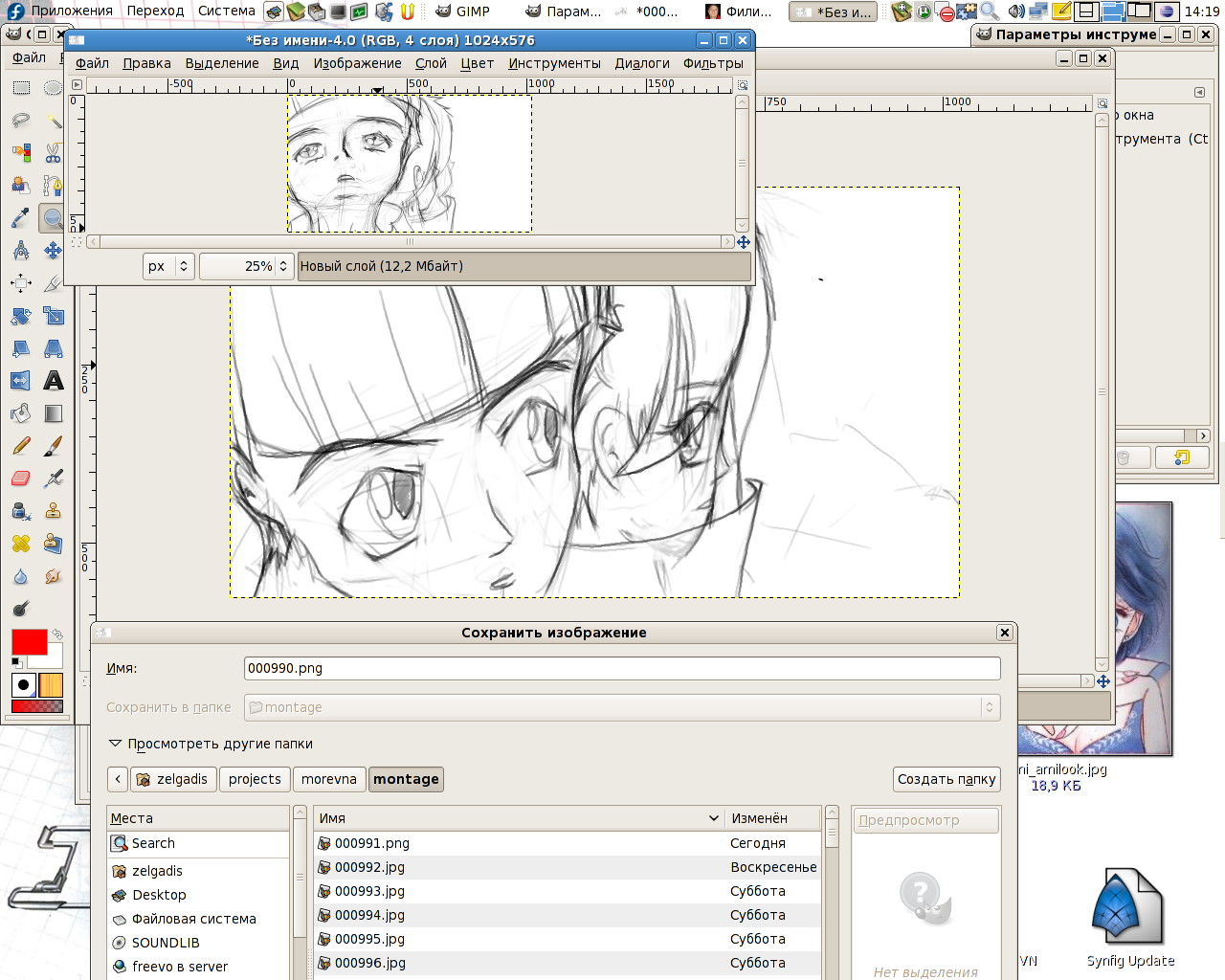Choose the Bucket Fill tool
This screenshot has width=1225, height=980.
pyautogui.click(x=21, y=413)
